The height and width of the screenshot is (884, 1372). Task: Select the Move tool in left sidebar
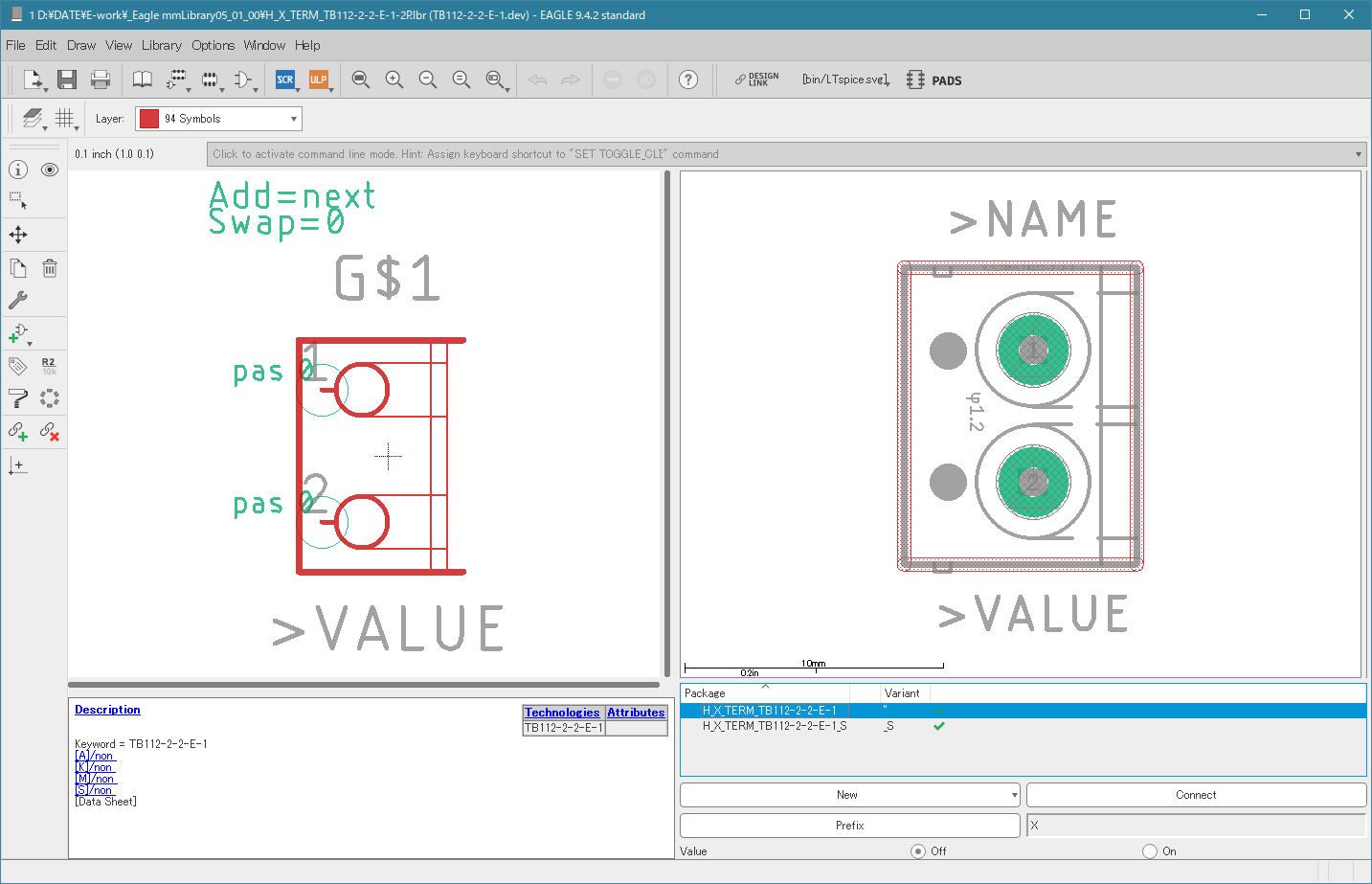[x=18, y=235]
